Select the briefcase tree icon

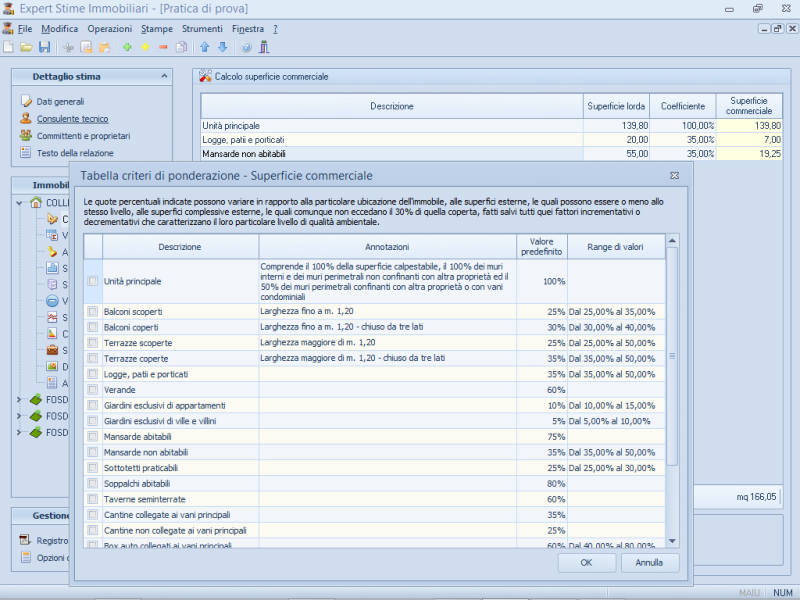[x=52, y=350]
